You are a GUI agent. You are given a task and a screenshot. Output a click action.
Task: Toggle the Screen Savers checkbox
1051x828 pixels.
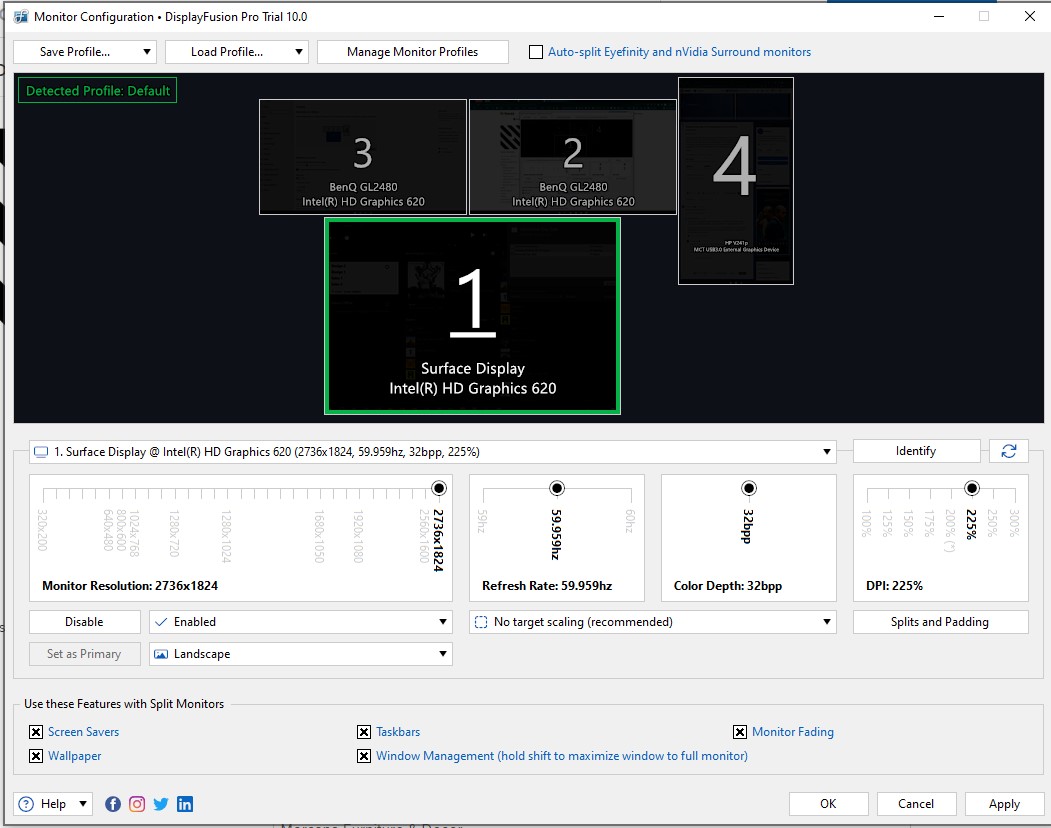36,732
